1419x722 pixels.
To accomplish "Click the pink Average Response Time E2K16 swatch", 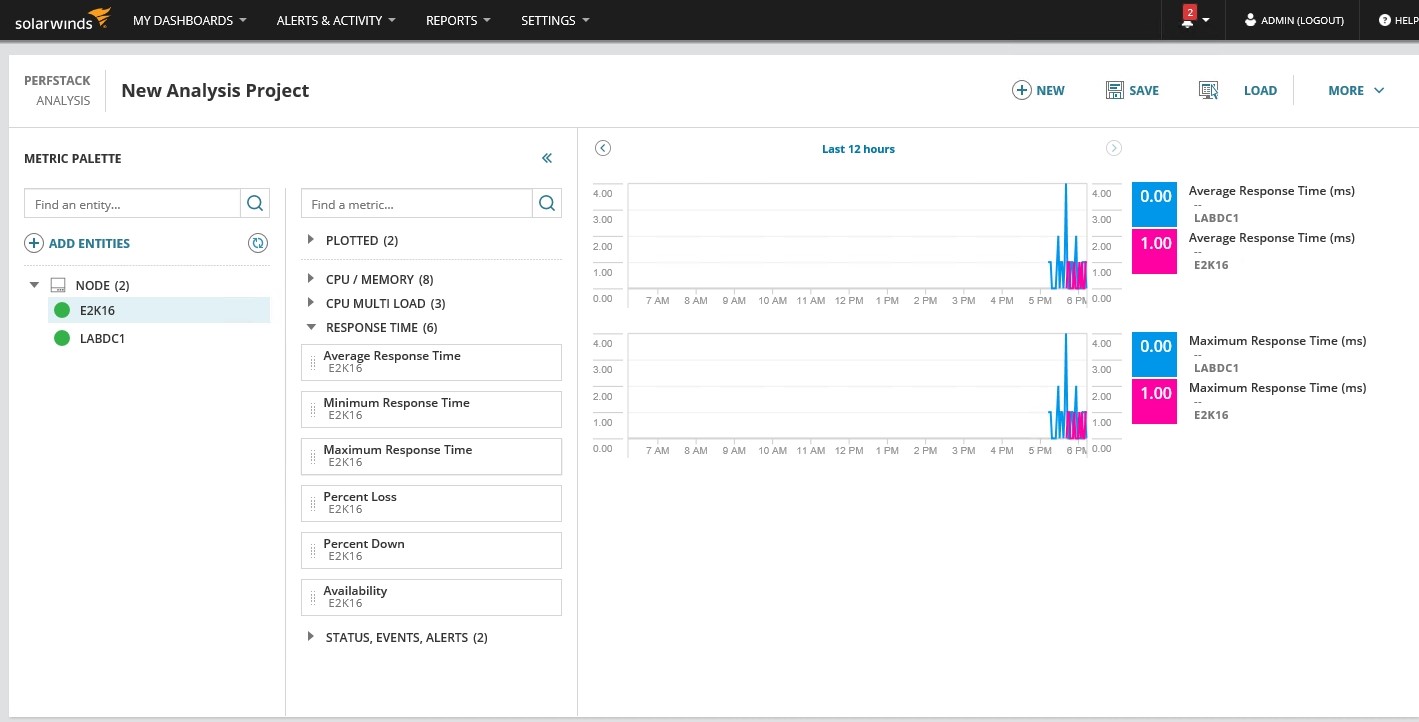I will point(1155,251).
